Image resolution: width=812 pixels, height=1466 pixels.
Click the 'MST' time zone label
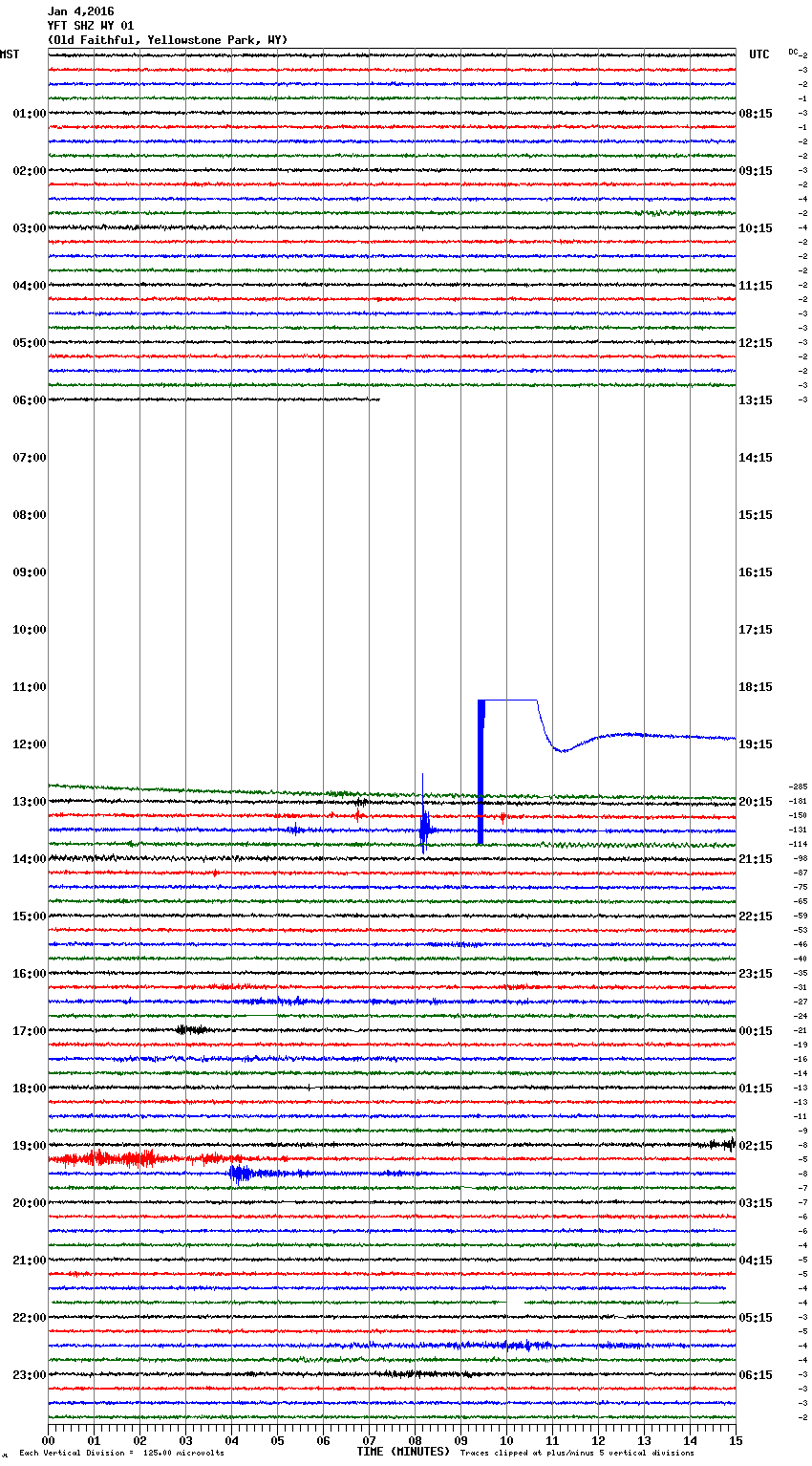click(10, 54)
